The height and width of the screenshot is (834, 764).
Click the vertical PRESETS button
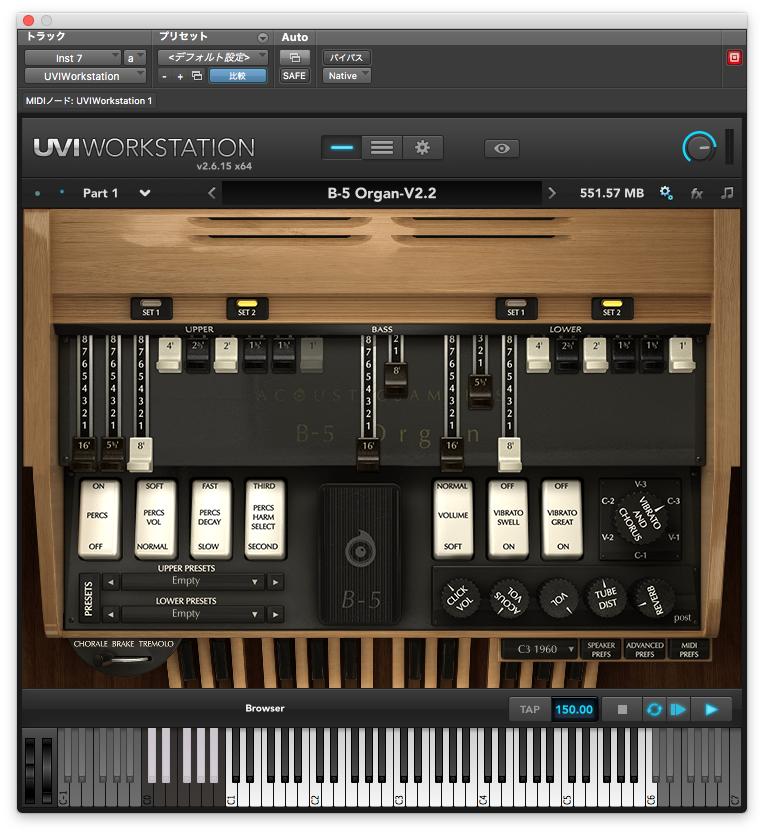(88, 598)
